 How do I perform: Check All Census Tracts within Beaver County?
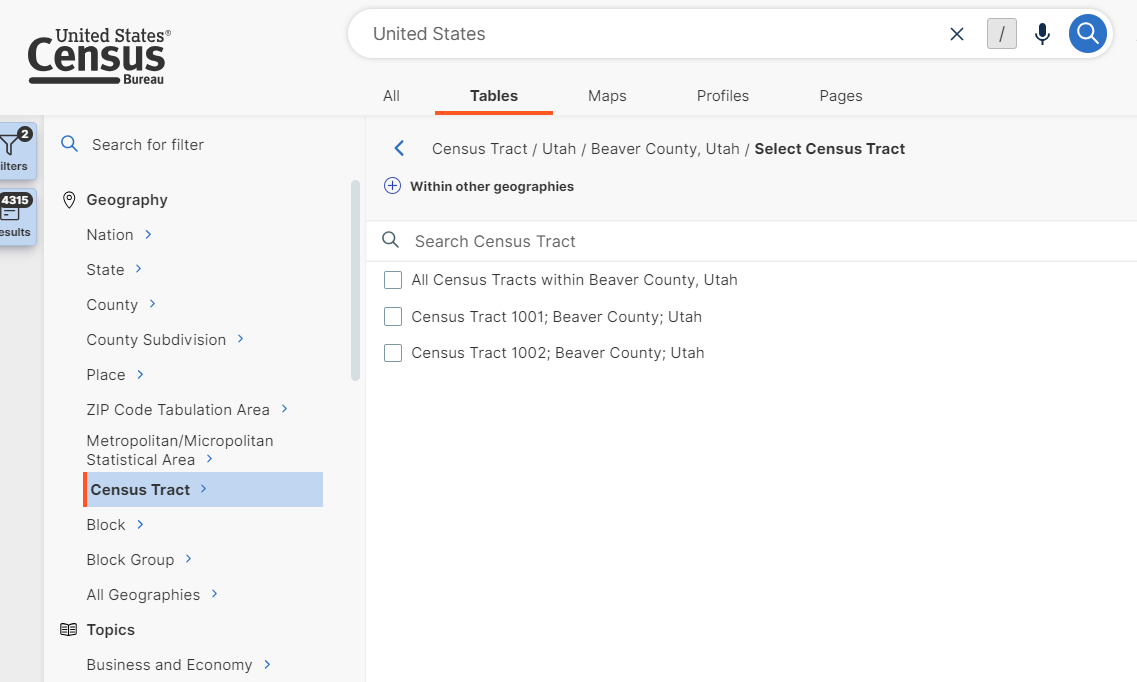(x=392, y=280)
